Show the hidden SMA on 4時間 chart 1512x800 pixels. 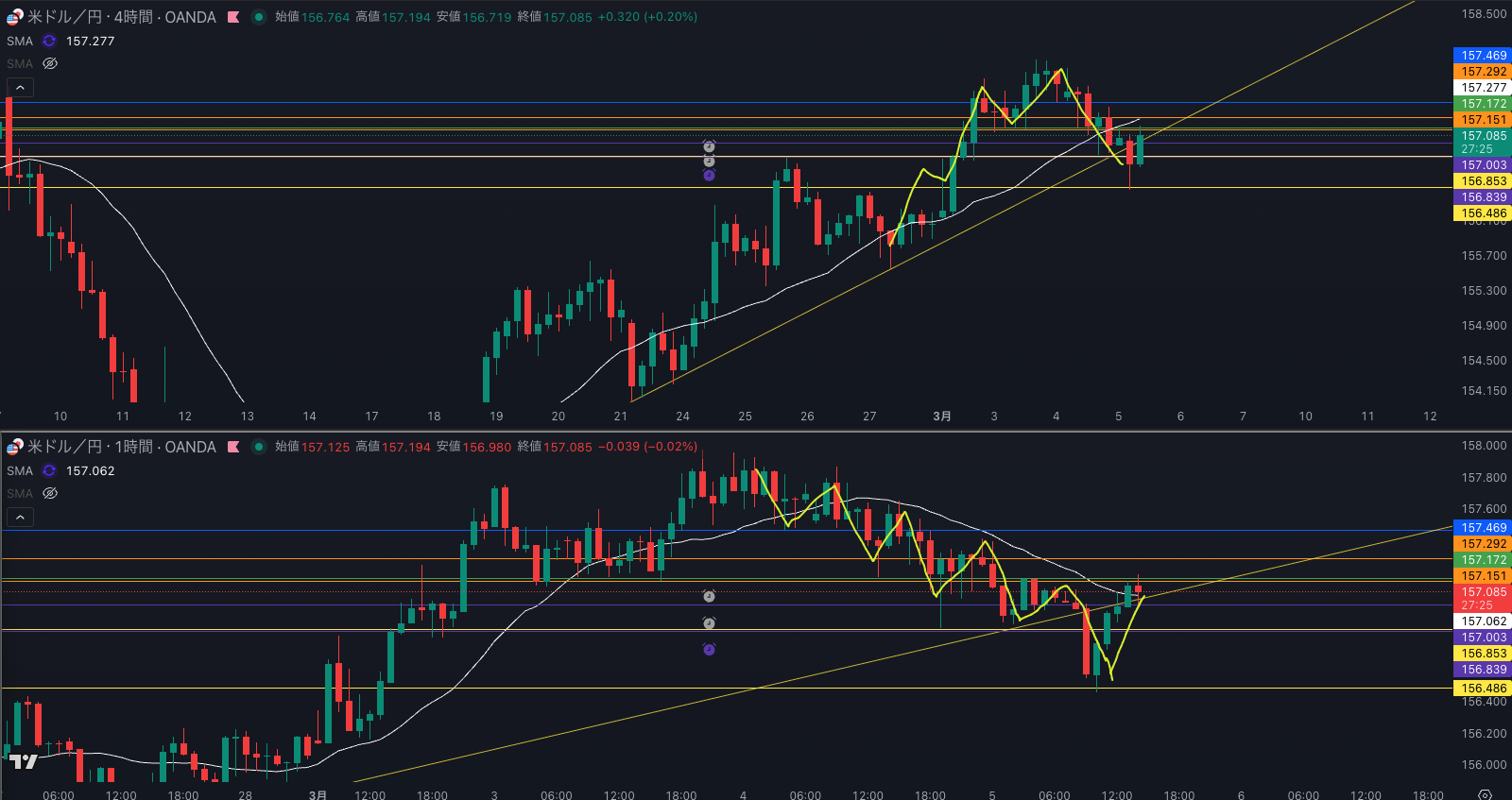50,63
